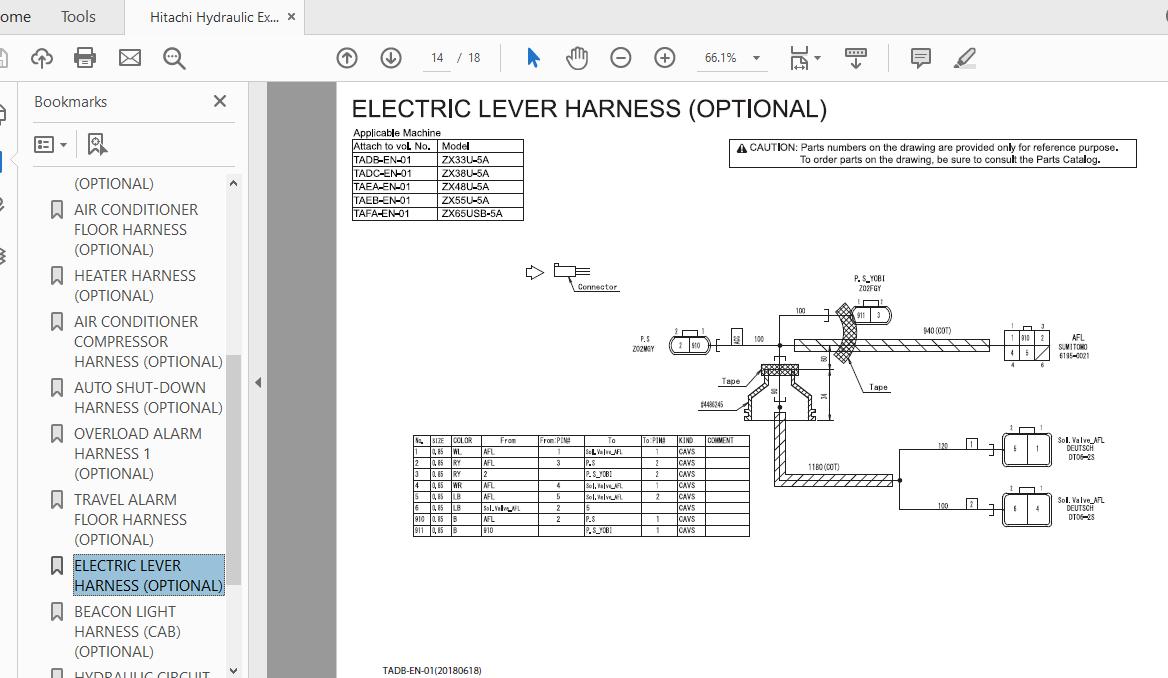
Task: Open the find text magnifier icon
Action: [x=174, y=58]
